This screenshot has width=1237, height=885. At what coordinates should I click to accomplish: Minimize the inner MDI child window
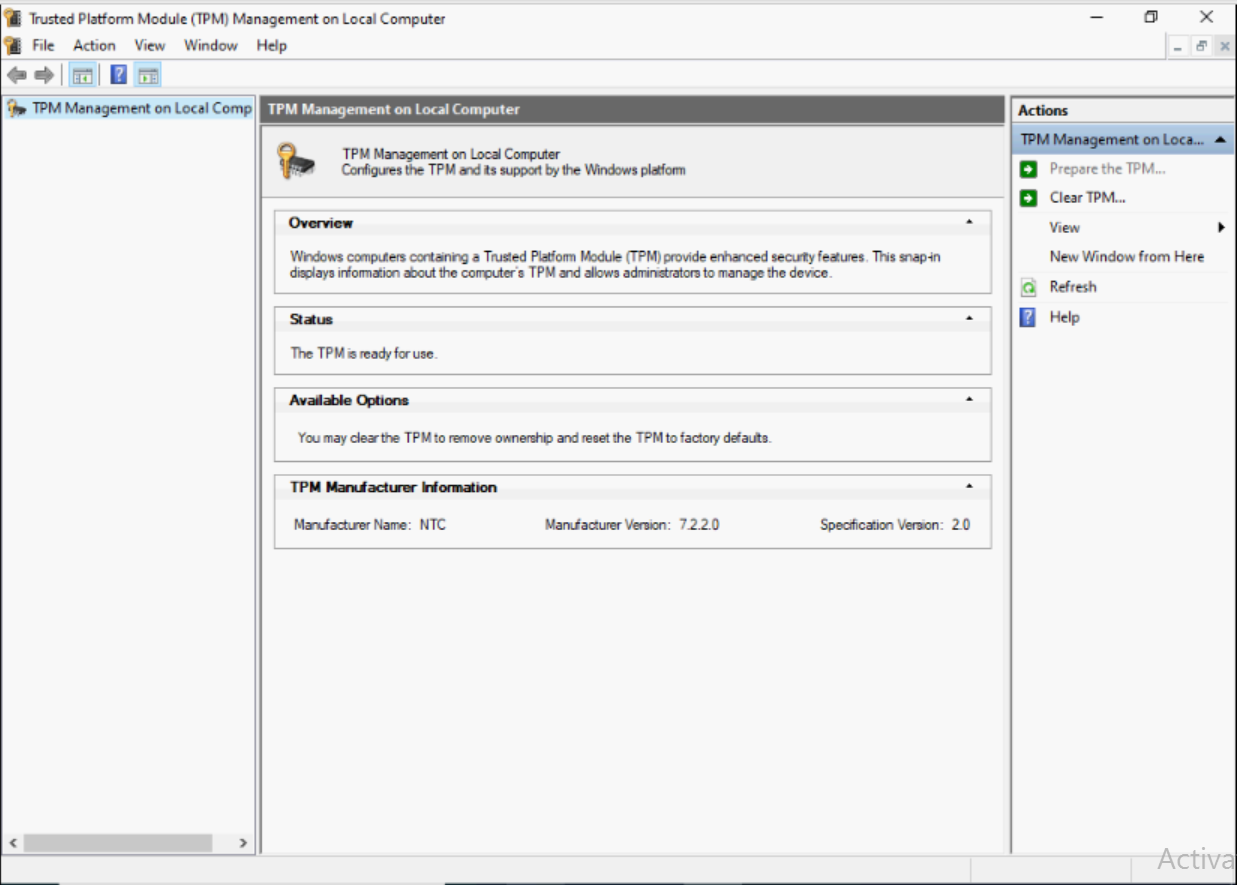tap(1179, 46)
